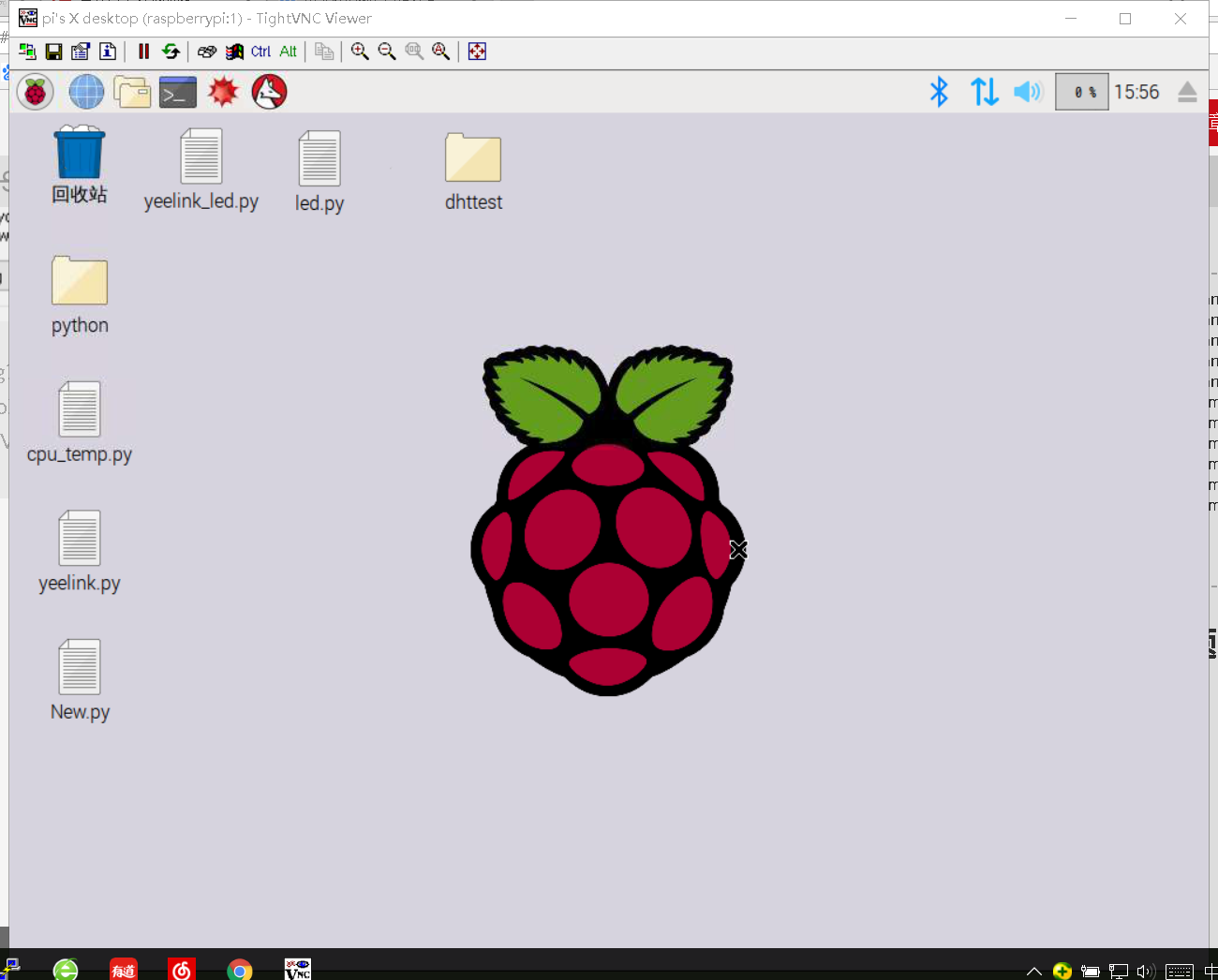Select the led.py desktop file

click(319, 171)
